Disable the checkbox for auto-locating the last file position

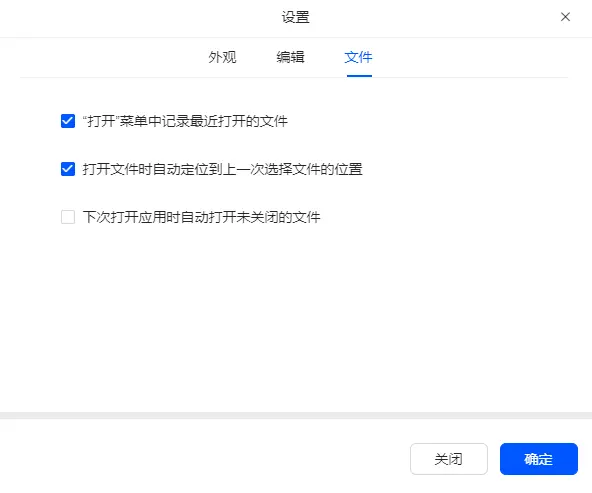(x=68, y=169)
